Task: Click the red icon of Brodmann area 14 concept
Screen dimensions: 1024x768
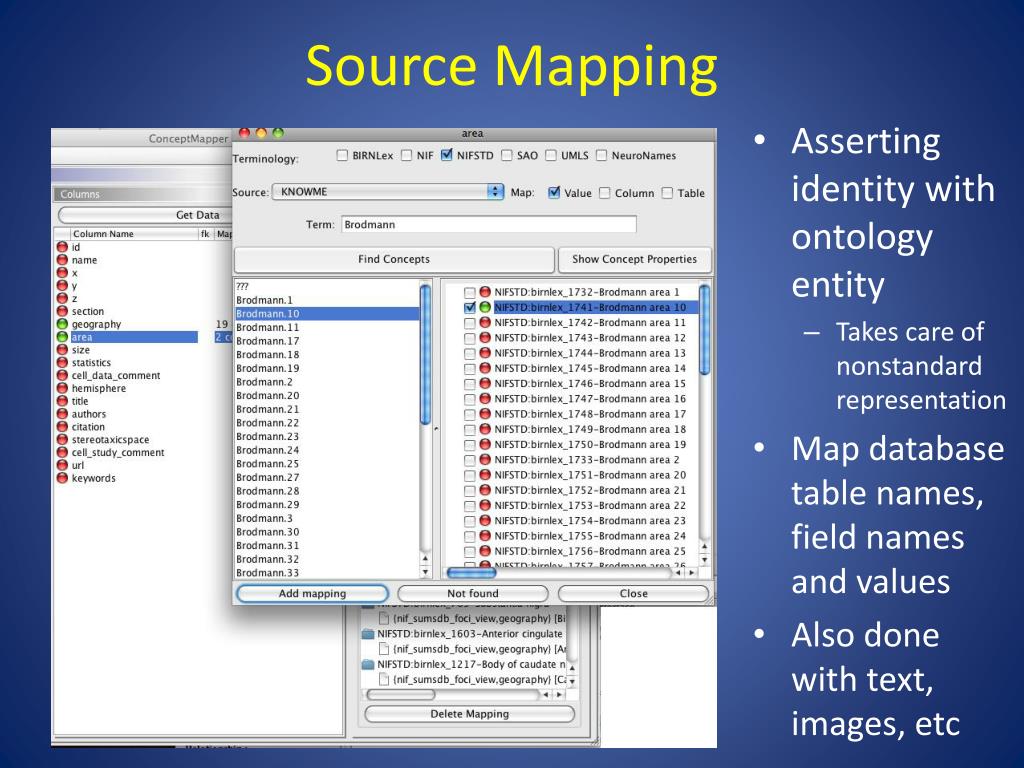Action: tap(485, 368)
